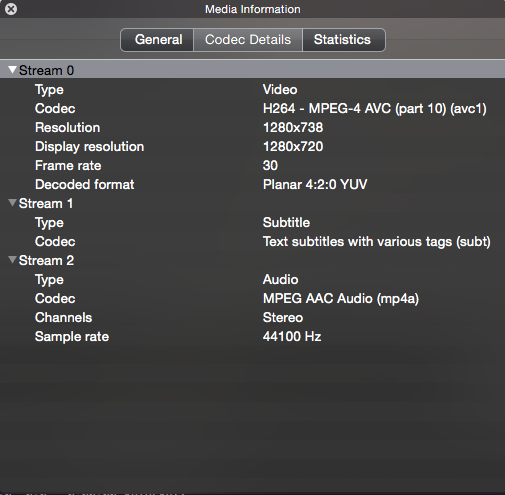Click the Subtitle type value
505x495 pixels.
[x=286, y=222]
